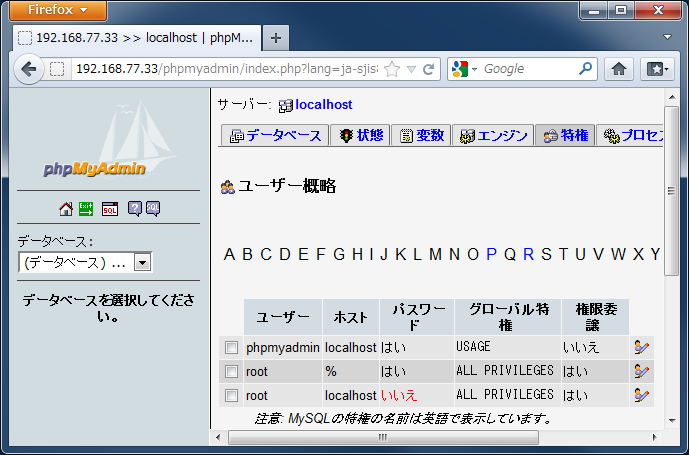This screenshot has height=455, width=689.
Task: Edit privileges icon for root localhost user
Action: coord(642,395)
